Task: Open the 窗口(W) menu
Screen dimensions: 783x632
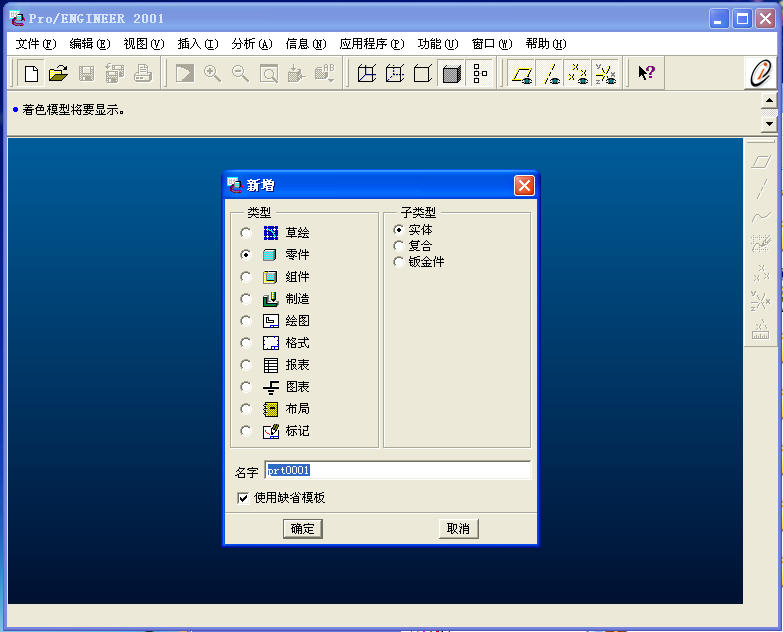Action: [x=492, y=44]
